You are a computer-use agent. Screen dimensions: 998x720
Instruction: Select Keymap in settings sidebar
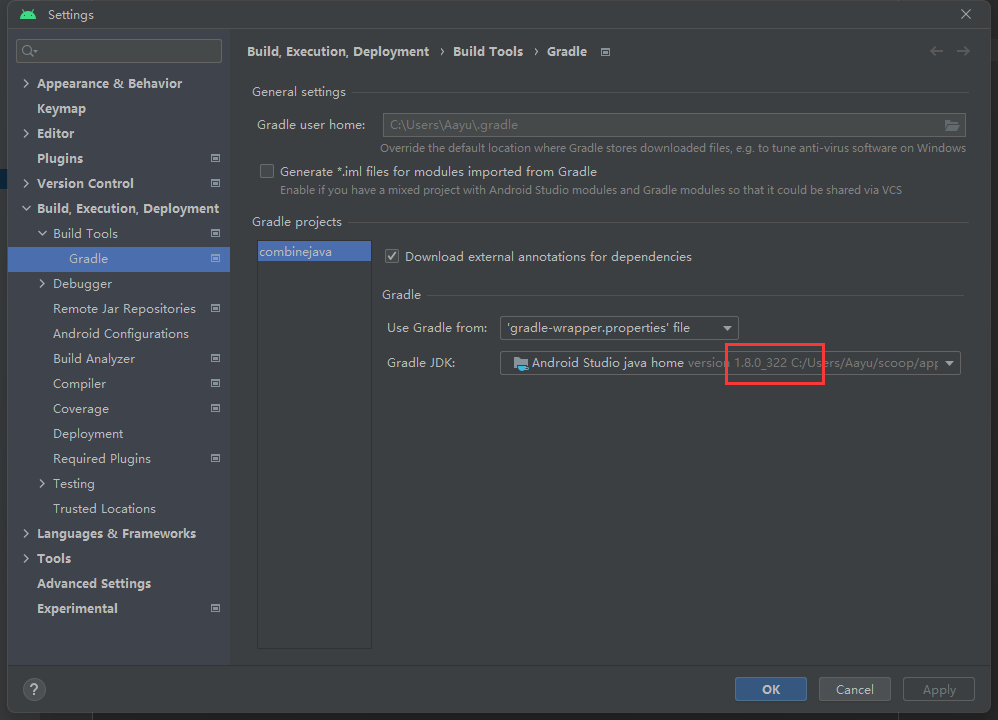point(61,108)
